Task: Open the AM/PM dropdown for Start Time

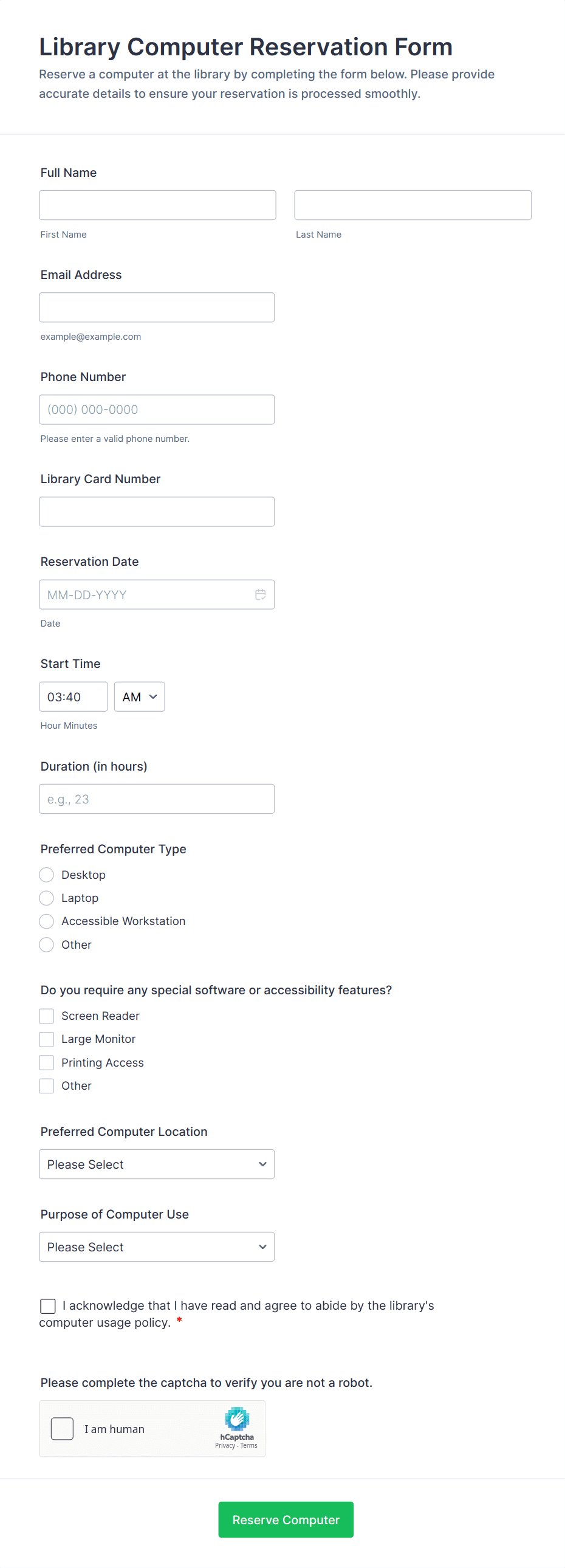Action: pyautogui.click(x=139, y=696)
